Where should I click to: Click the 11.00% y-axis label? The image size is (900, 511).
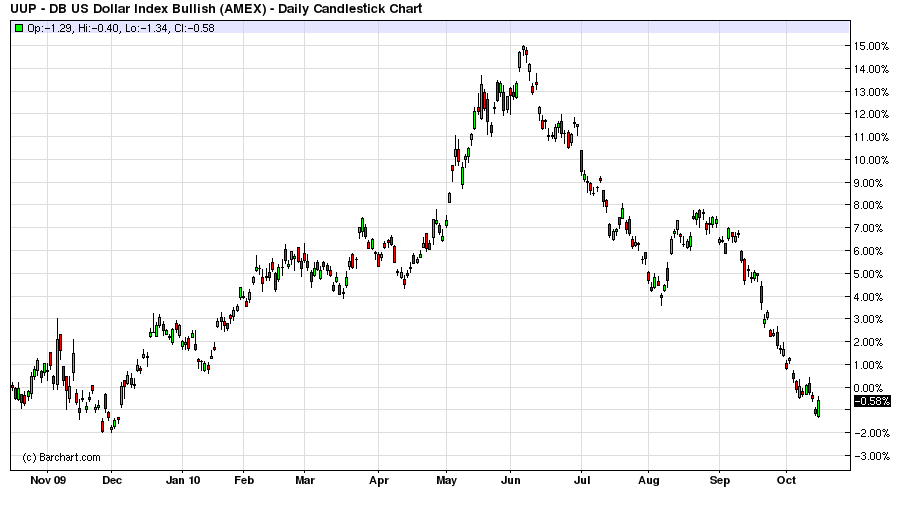pyautogui.click(x=871, y=137)
